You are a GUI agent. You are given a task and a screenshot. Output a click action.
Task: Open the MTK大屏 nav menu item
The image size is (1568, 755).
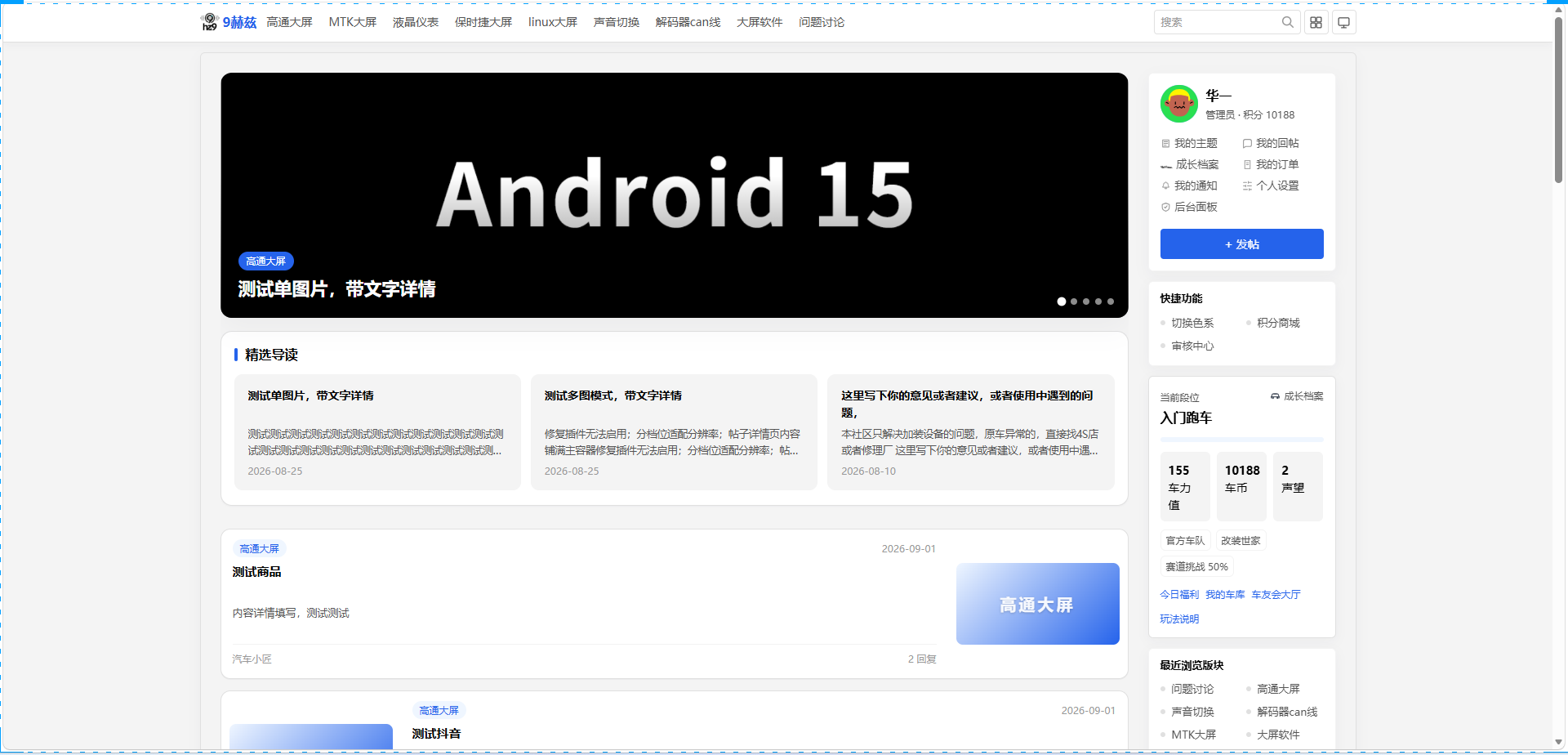pos(353,22)
